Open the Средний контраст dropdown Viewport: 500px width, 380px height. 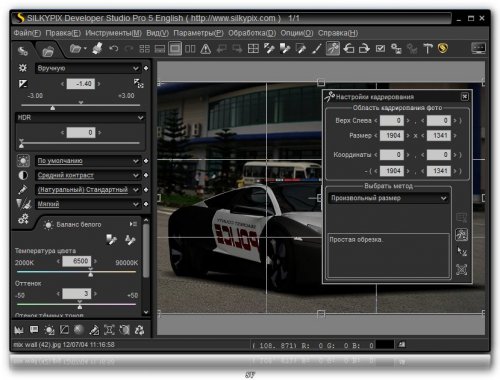87,175
